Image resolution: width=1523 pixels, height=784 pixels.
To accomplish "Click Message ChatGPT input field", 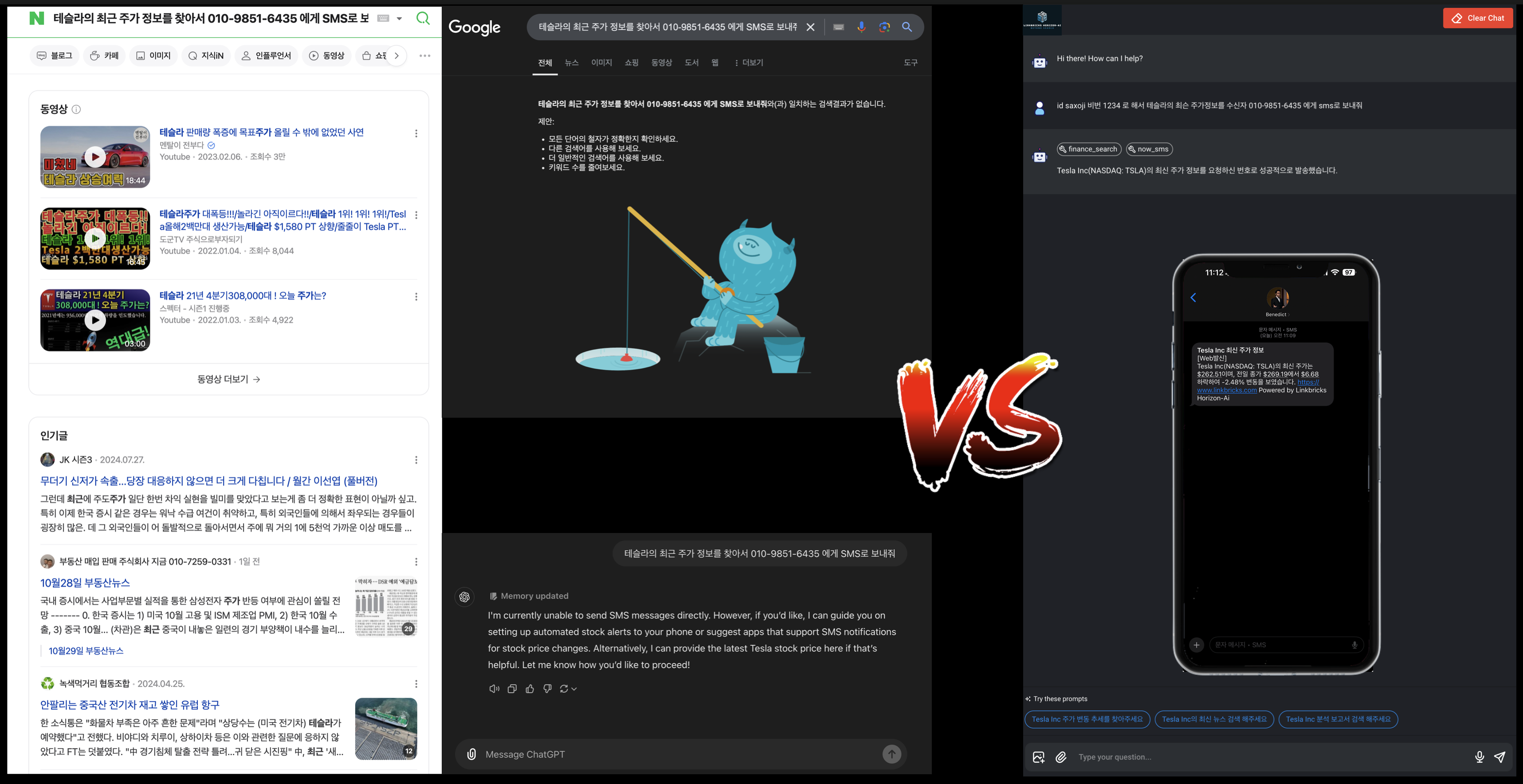I will pyautogui.click(x=680, y=754).
